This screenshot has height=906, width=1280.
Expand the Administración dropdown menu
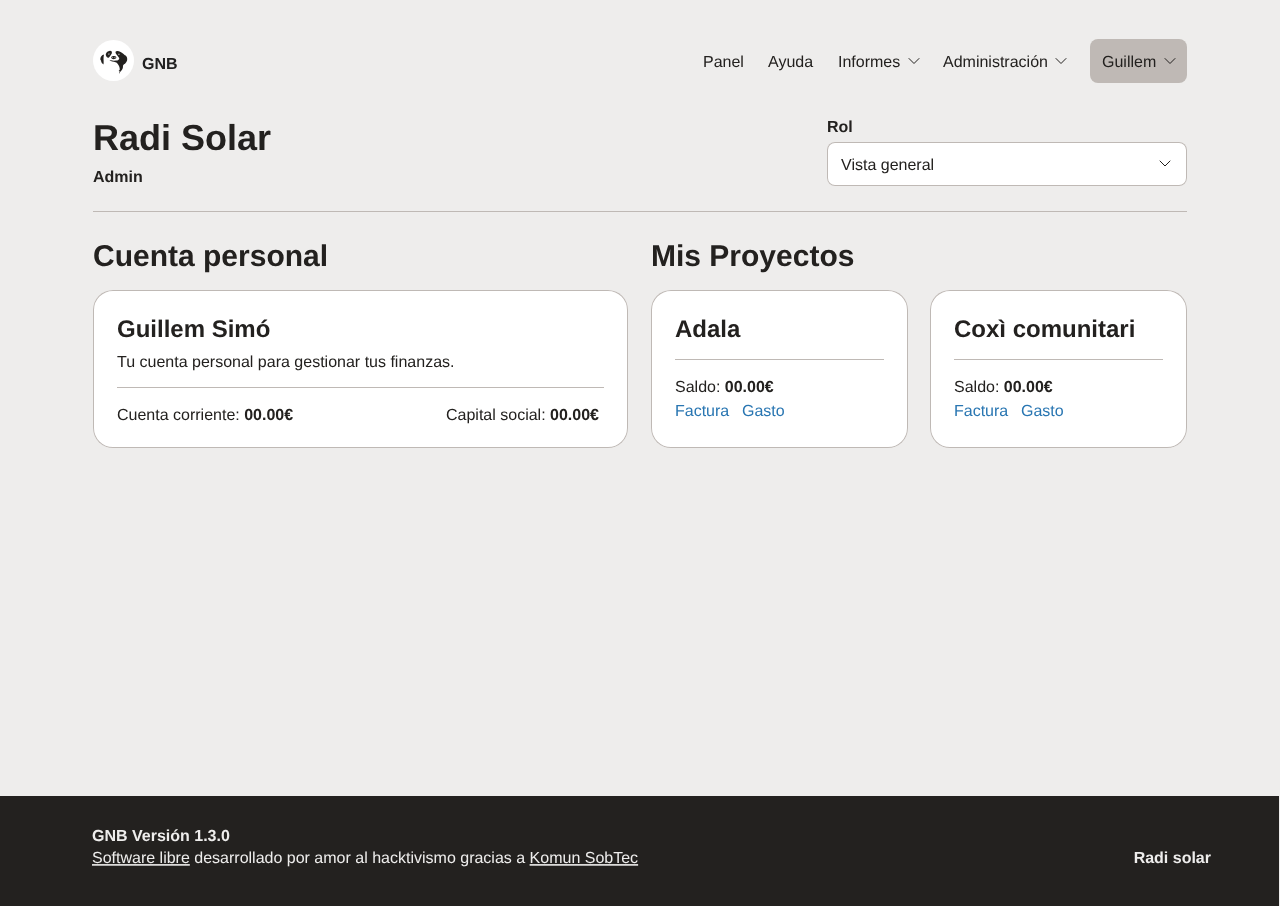pyautogui.click(x=995, y=62)
